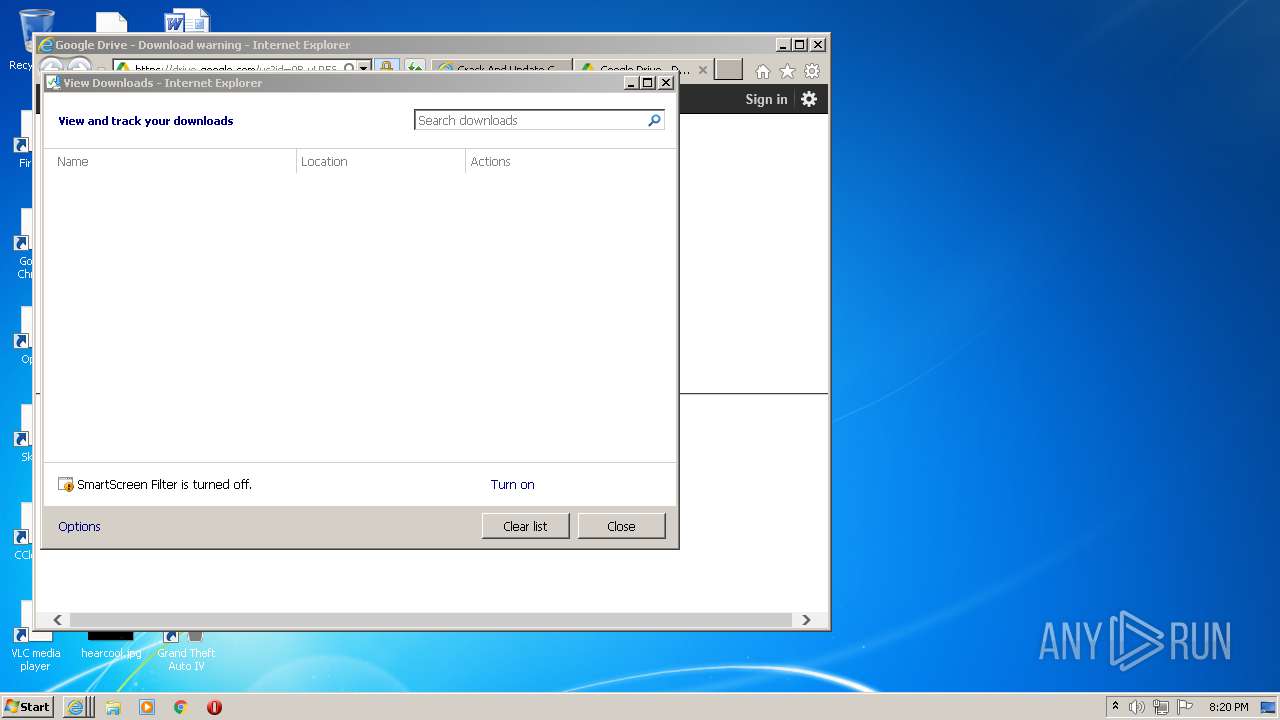Sort downloads by Name column header
Viewport: 1280px width, 720px height.
(170, 161)
